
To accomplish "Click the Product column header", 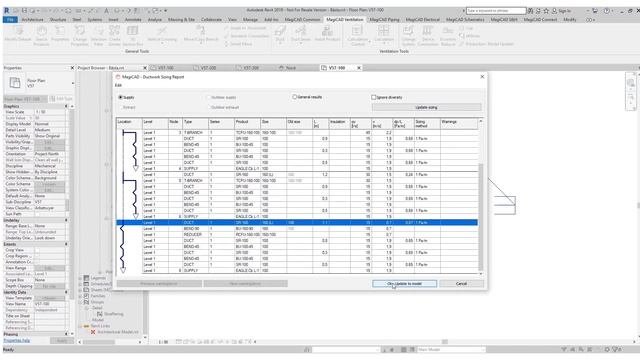I will point(247,124).
